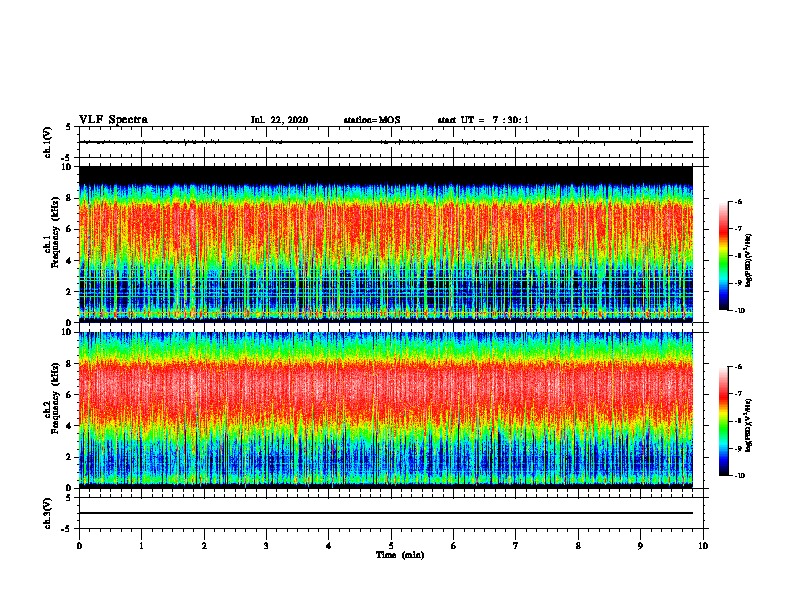This screenshot has height=612, width=792.
Task: Click the ch.1 spectrogram plot area
Action: (386, 244)
